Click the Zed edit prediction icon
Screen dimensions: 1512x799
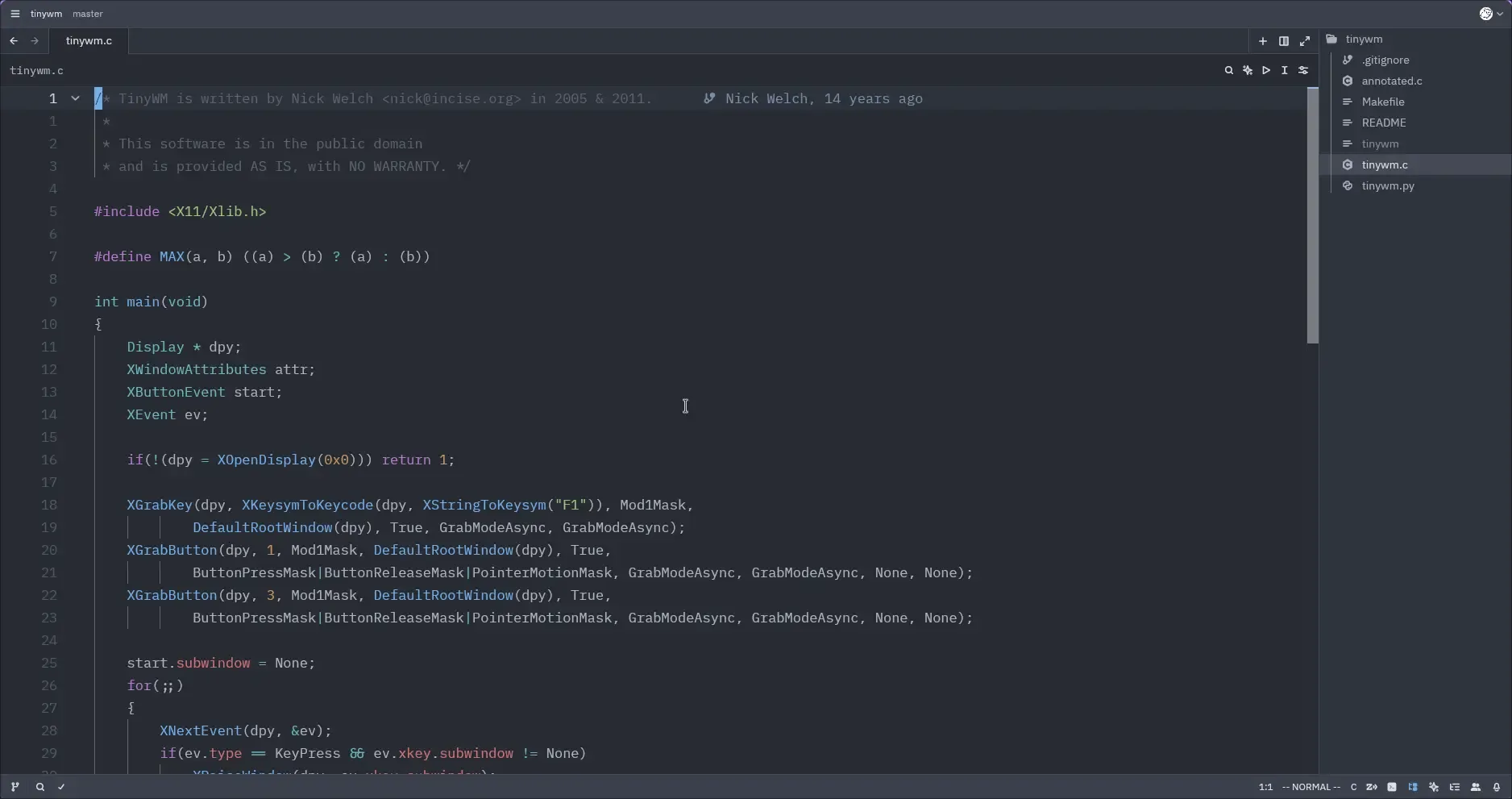point(1372,787)
